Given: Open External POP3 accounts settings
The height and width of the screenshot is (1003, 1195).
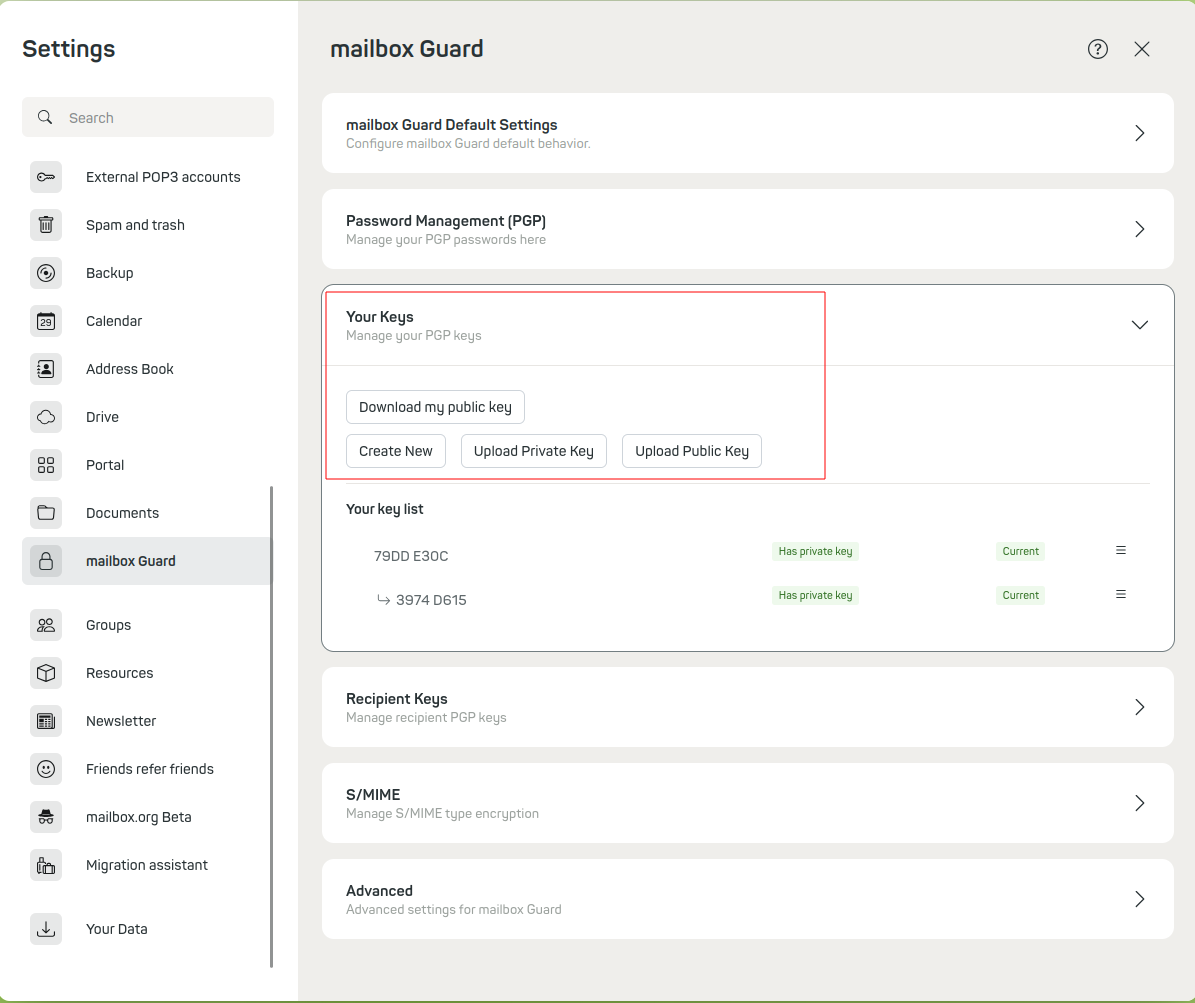Looking at the screenshot, I should (x=162, y=177).
